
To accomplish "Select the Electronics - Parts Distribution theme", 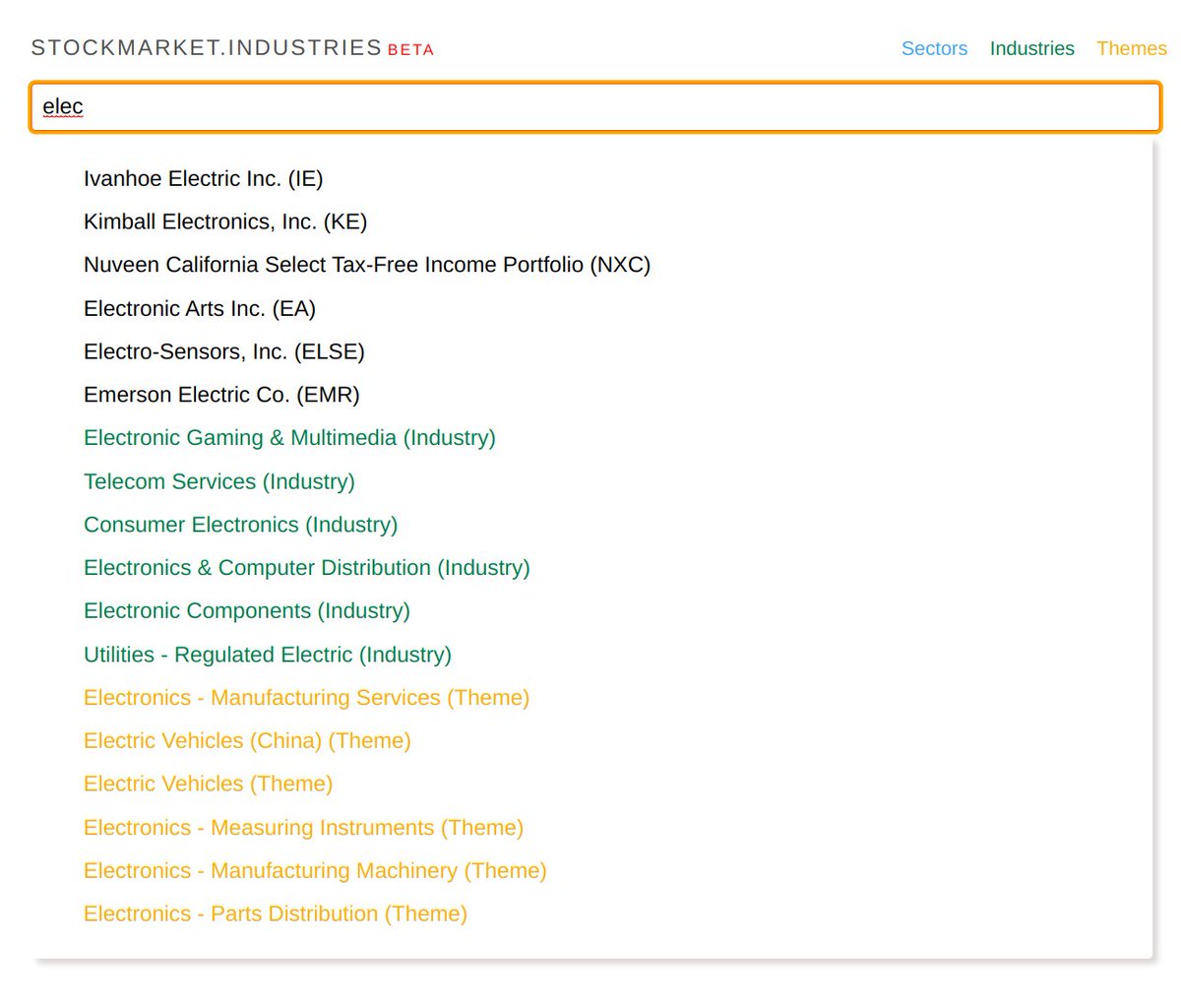I will point(275,913).
